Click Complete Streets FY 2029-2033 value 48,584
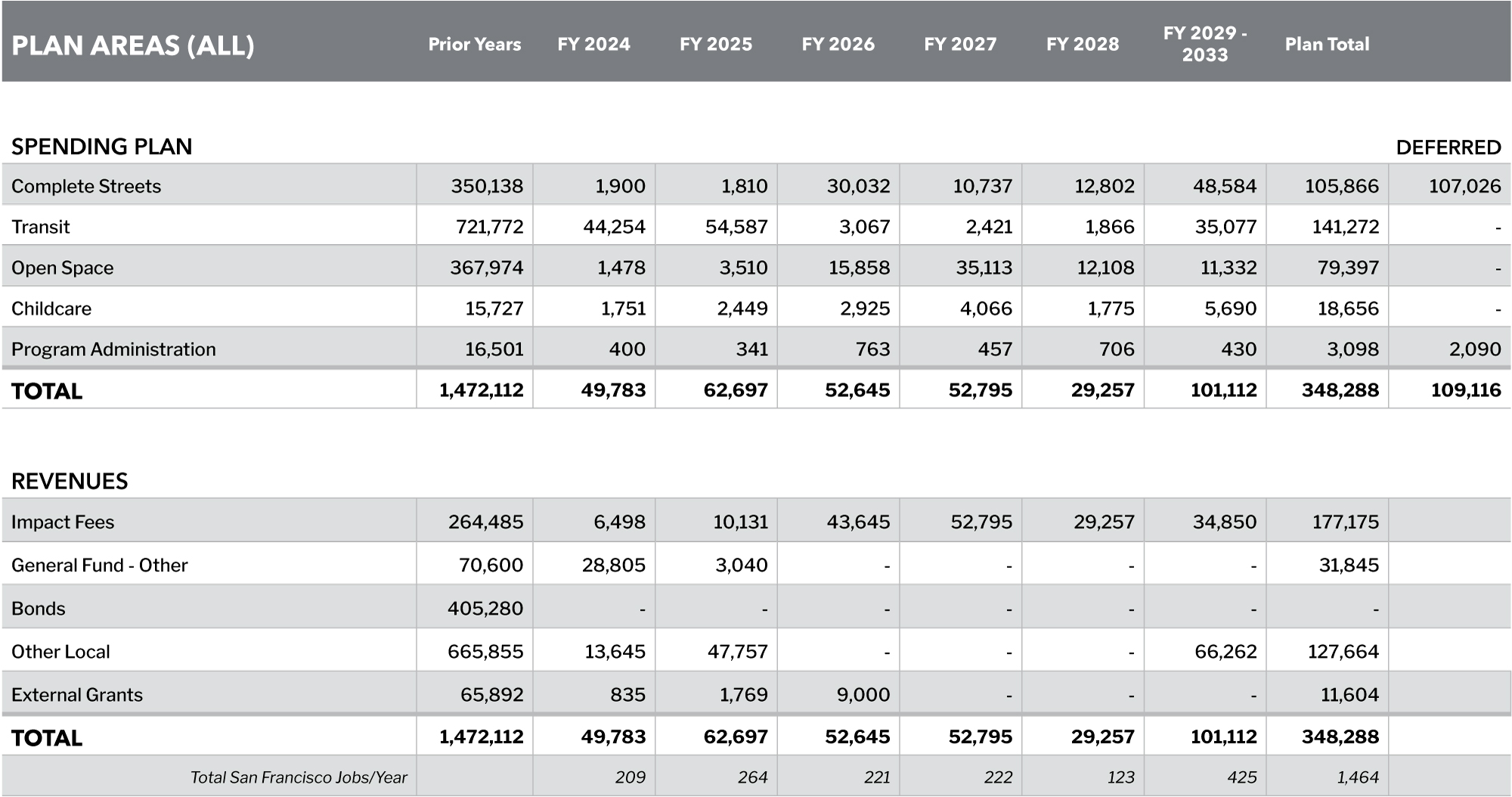Image resolution: width=1512 pixels, height=797 pixels. tap(1225, 186)
